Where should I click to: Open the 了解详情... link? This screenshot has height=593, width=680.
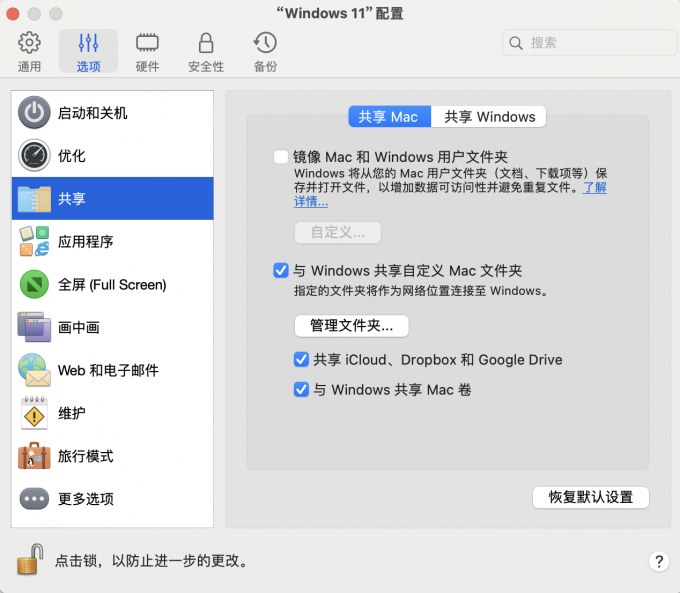[x=594, y=187]
